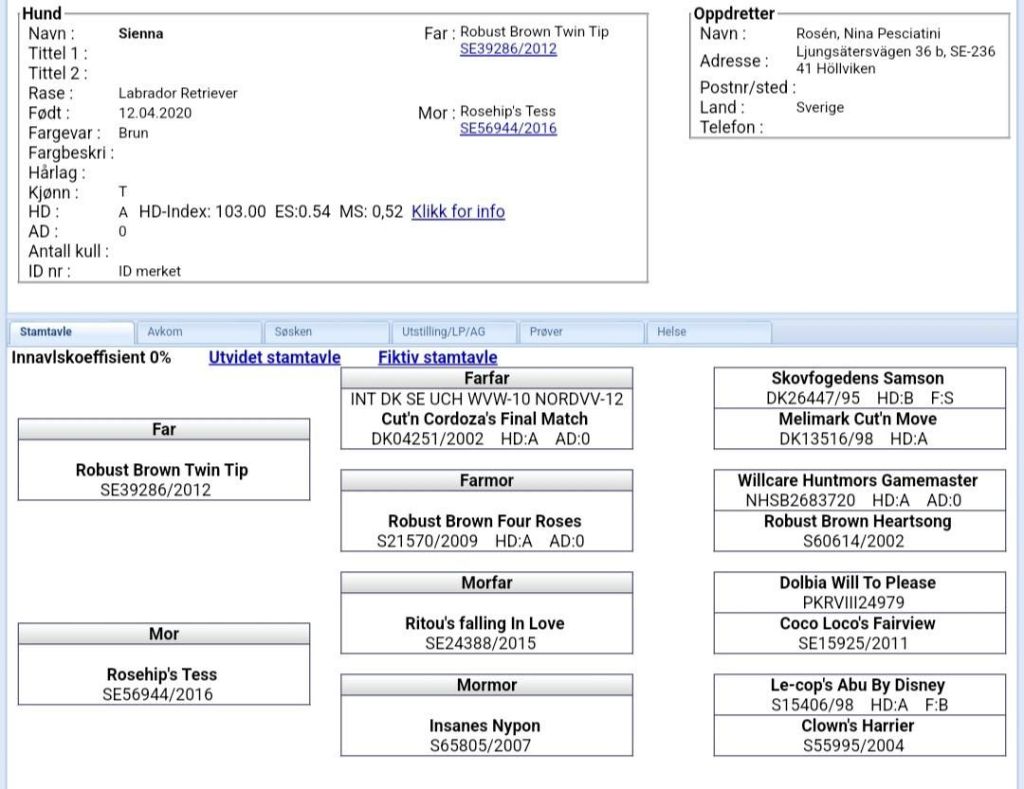The height and width of the screenshot is (789, 1024).
Task: Switch to the Avkom tab
Action: point(164,332)
